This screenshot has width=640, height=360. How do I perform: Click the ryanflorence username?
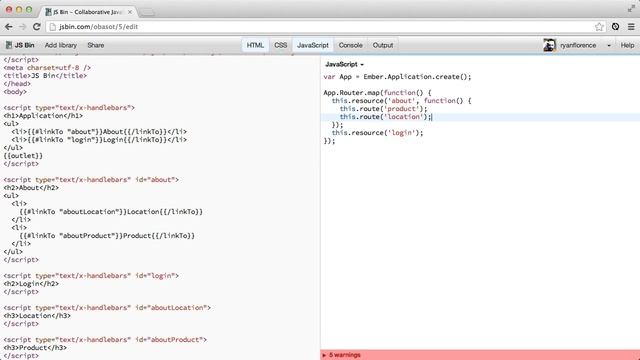[x=578, y=45]
